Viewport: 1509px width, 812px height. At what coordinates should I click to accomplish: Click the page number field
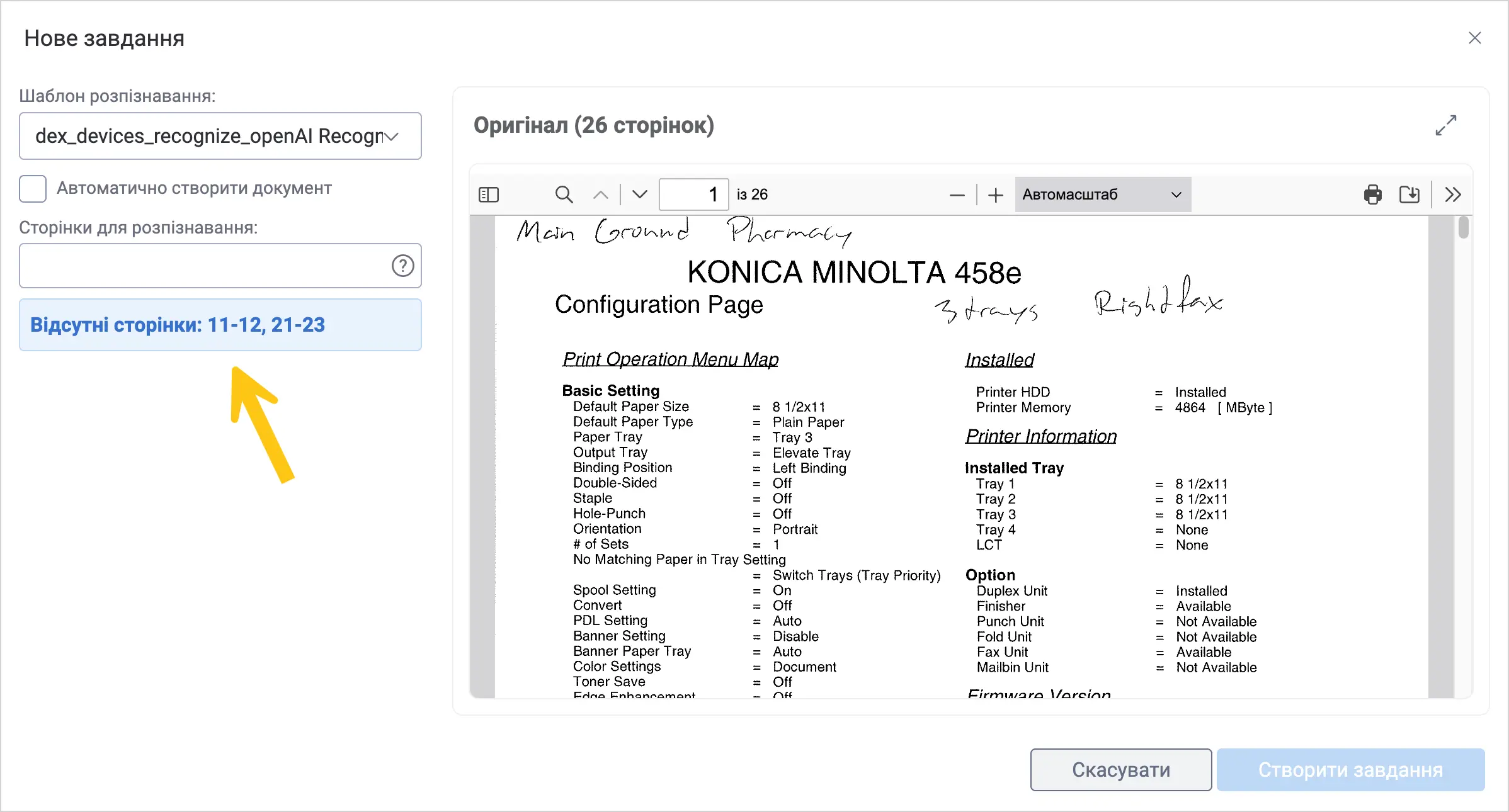pos(693,195)
